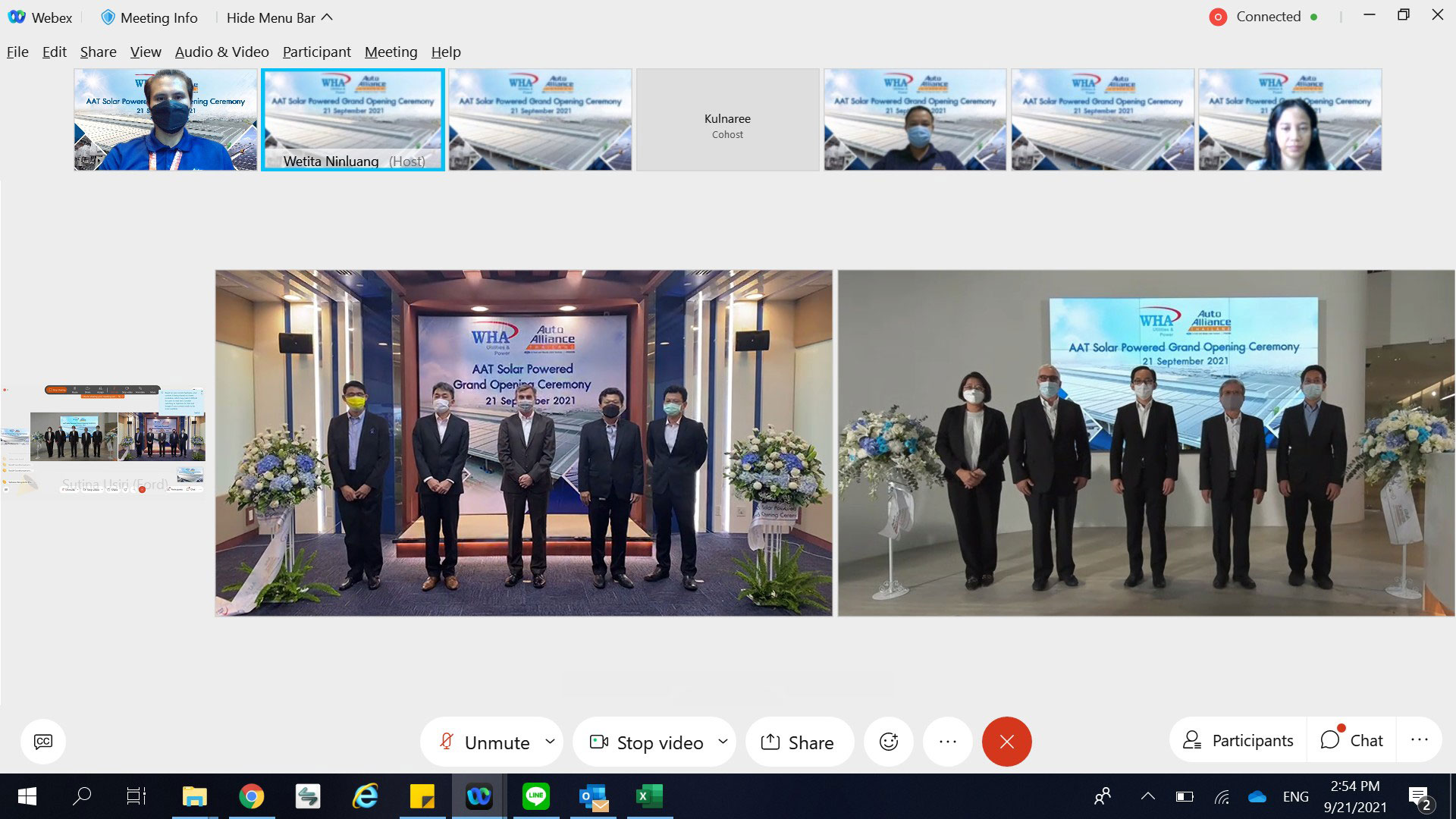Viewport: 1456px width, 819px height.
Task: Open the Help menu
Action: click(x=446, y=52)
